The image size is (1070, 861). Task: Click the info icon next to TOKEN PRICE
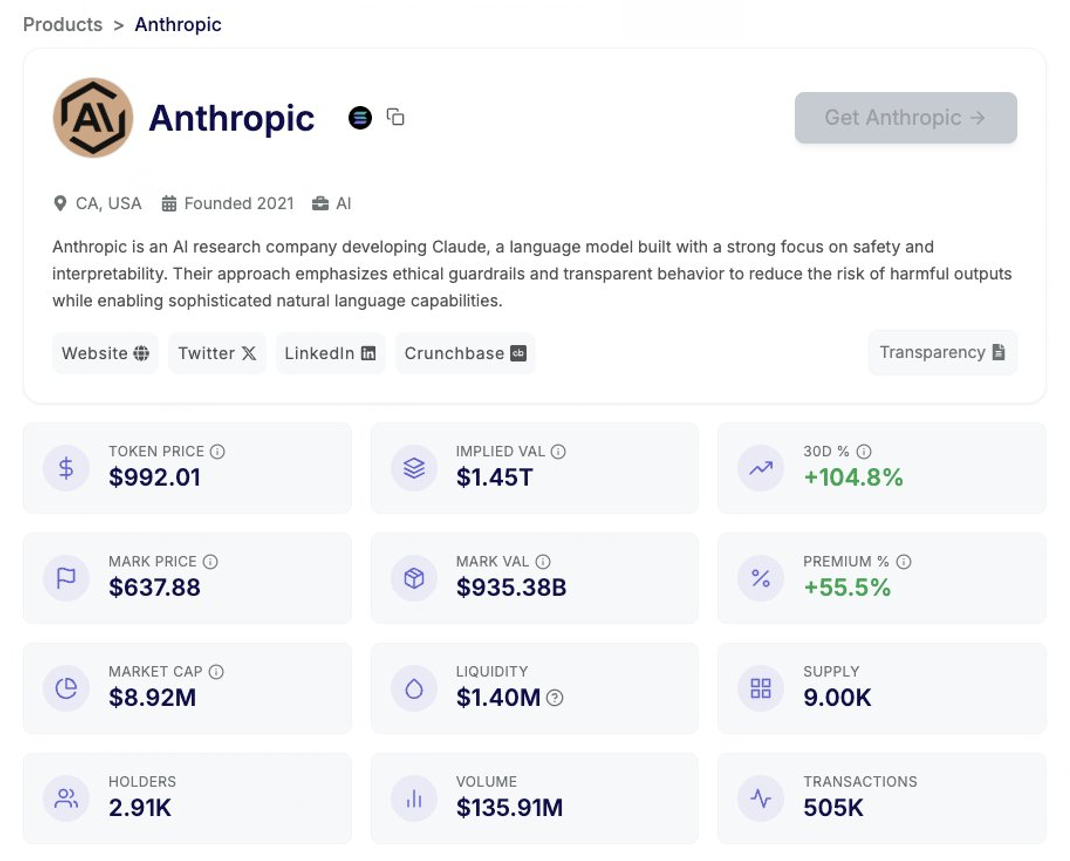tap(217, 452)
